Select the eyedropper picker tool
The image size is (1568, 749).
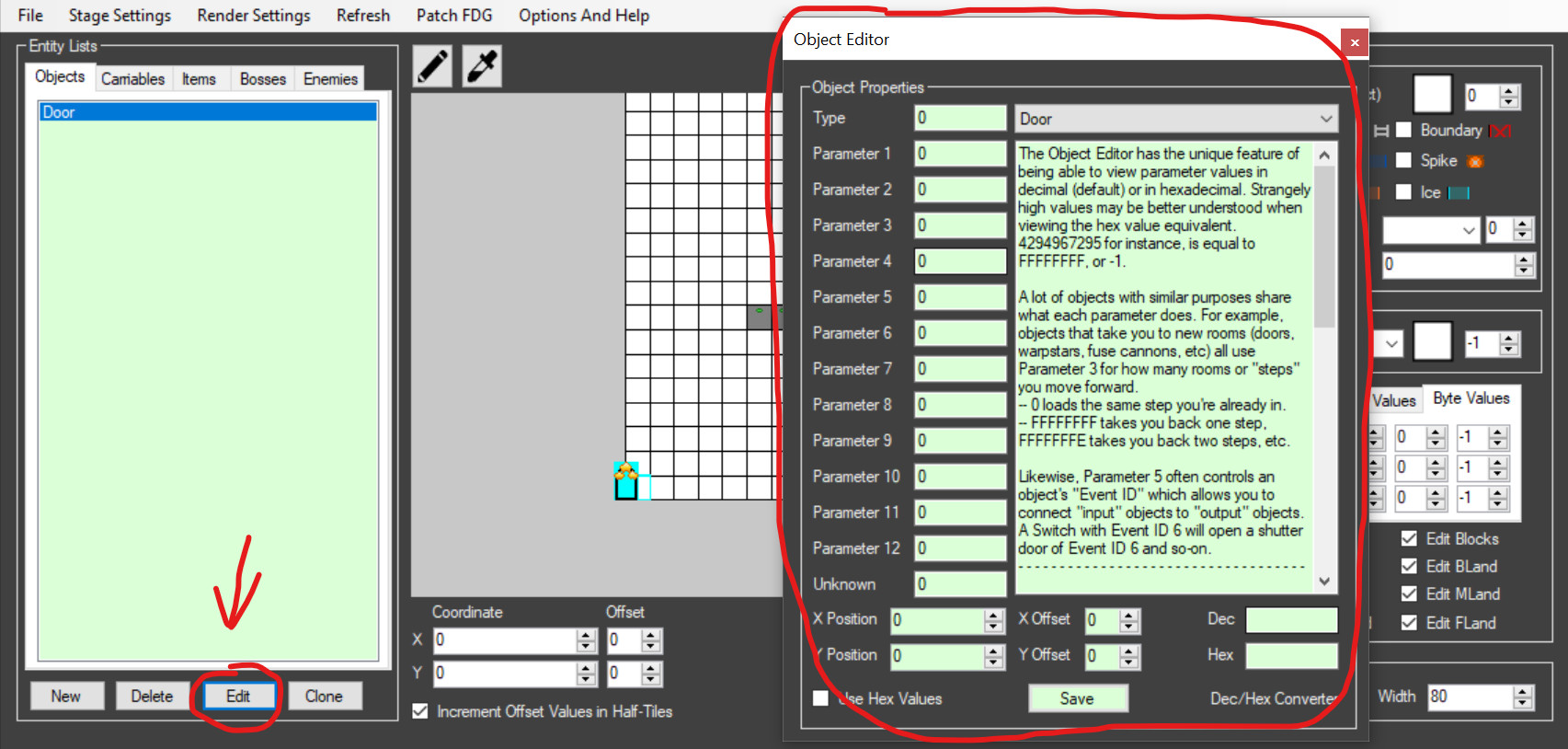click(482, 67)
